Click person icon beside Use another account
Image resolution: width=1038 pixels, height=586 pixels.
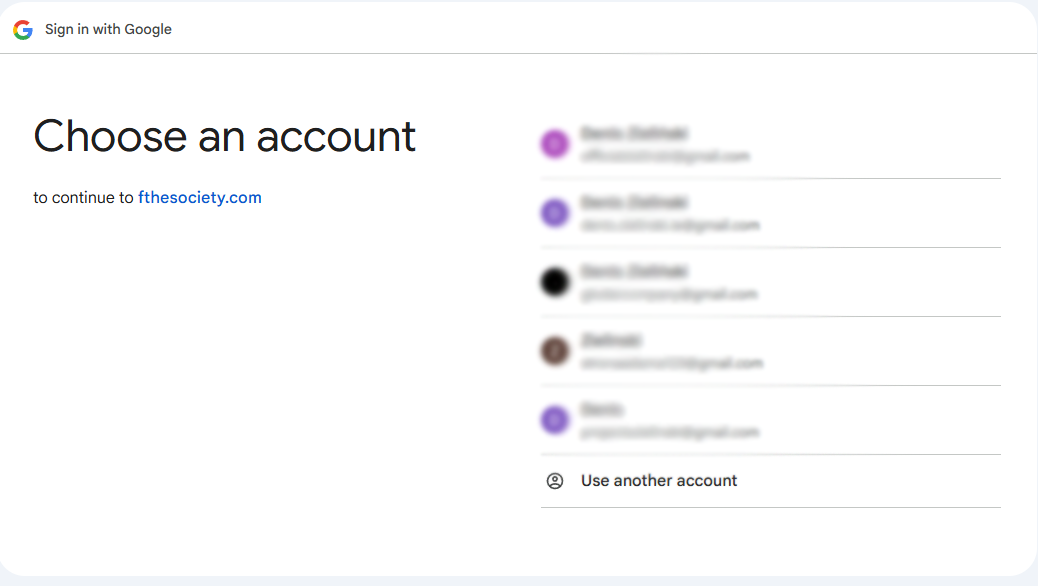point(555,481)
